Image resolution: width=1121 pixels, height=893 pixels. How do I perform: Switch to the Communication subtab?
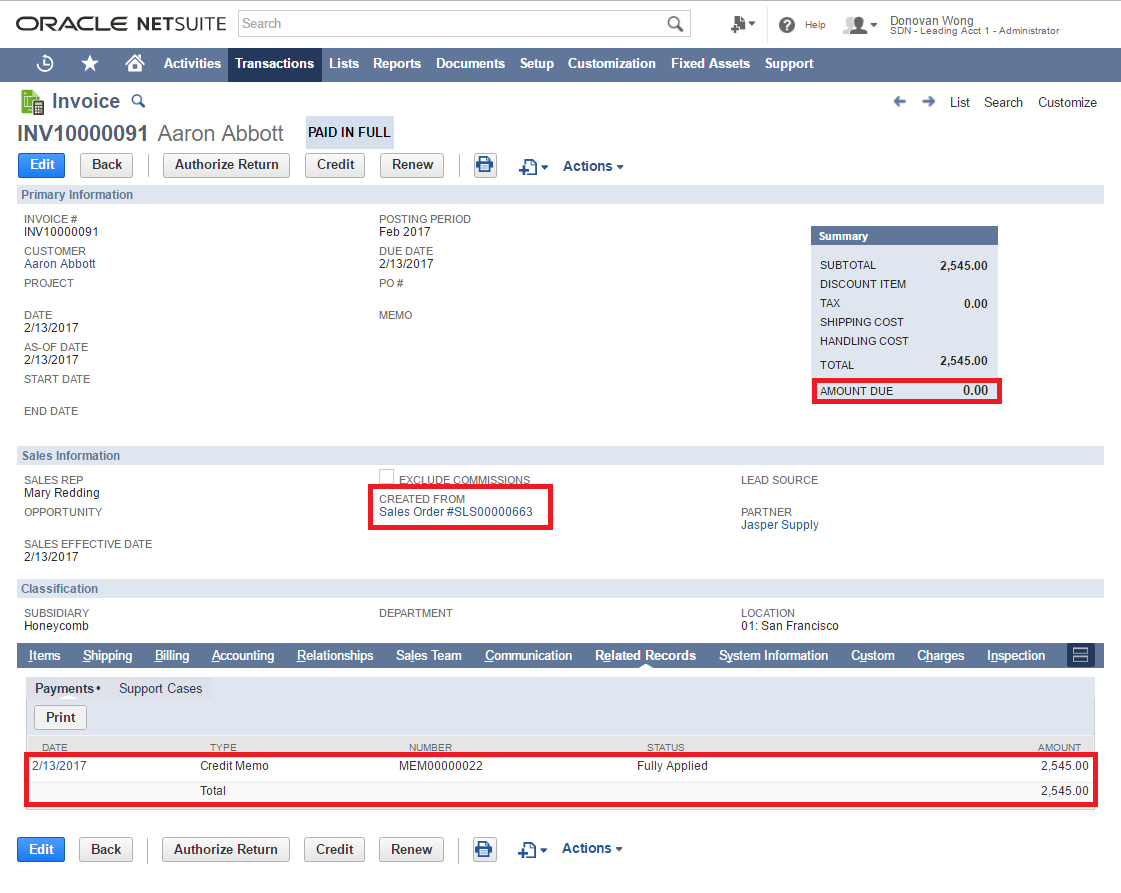[528, 656]
